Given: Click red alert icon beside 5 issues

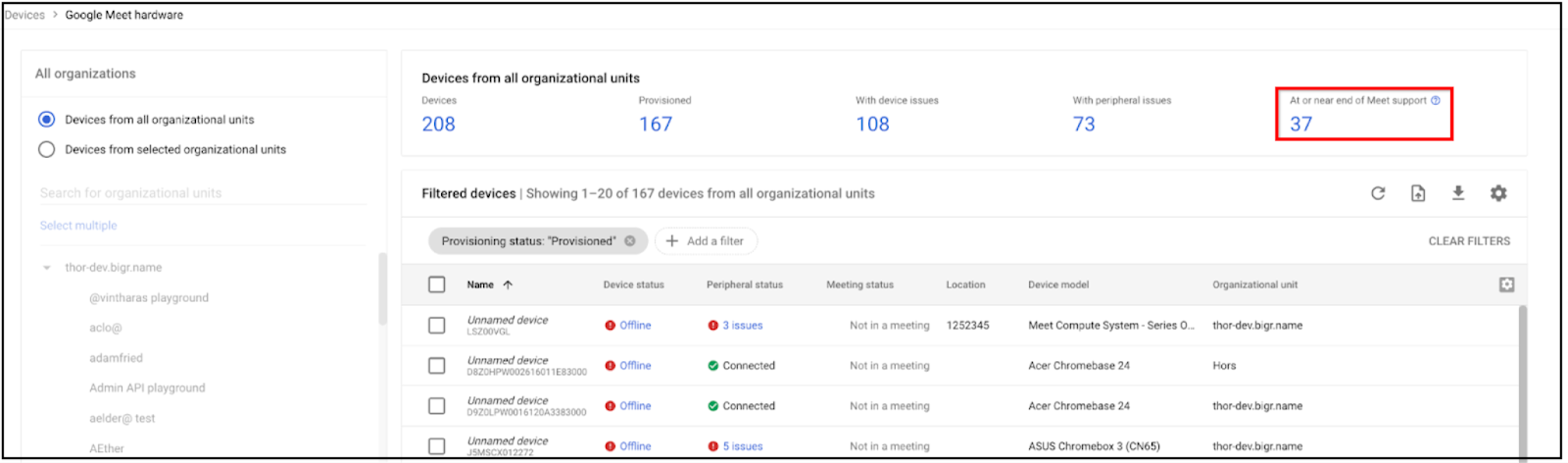Looking at the screenshot, I should tap(713, 446).
